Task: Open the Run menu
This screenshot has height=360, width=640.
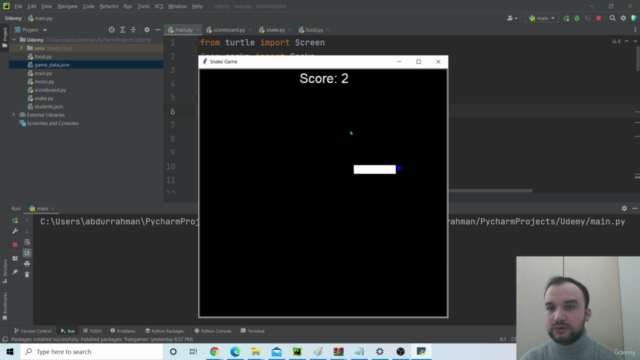Action: [x=128, y=6]
